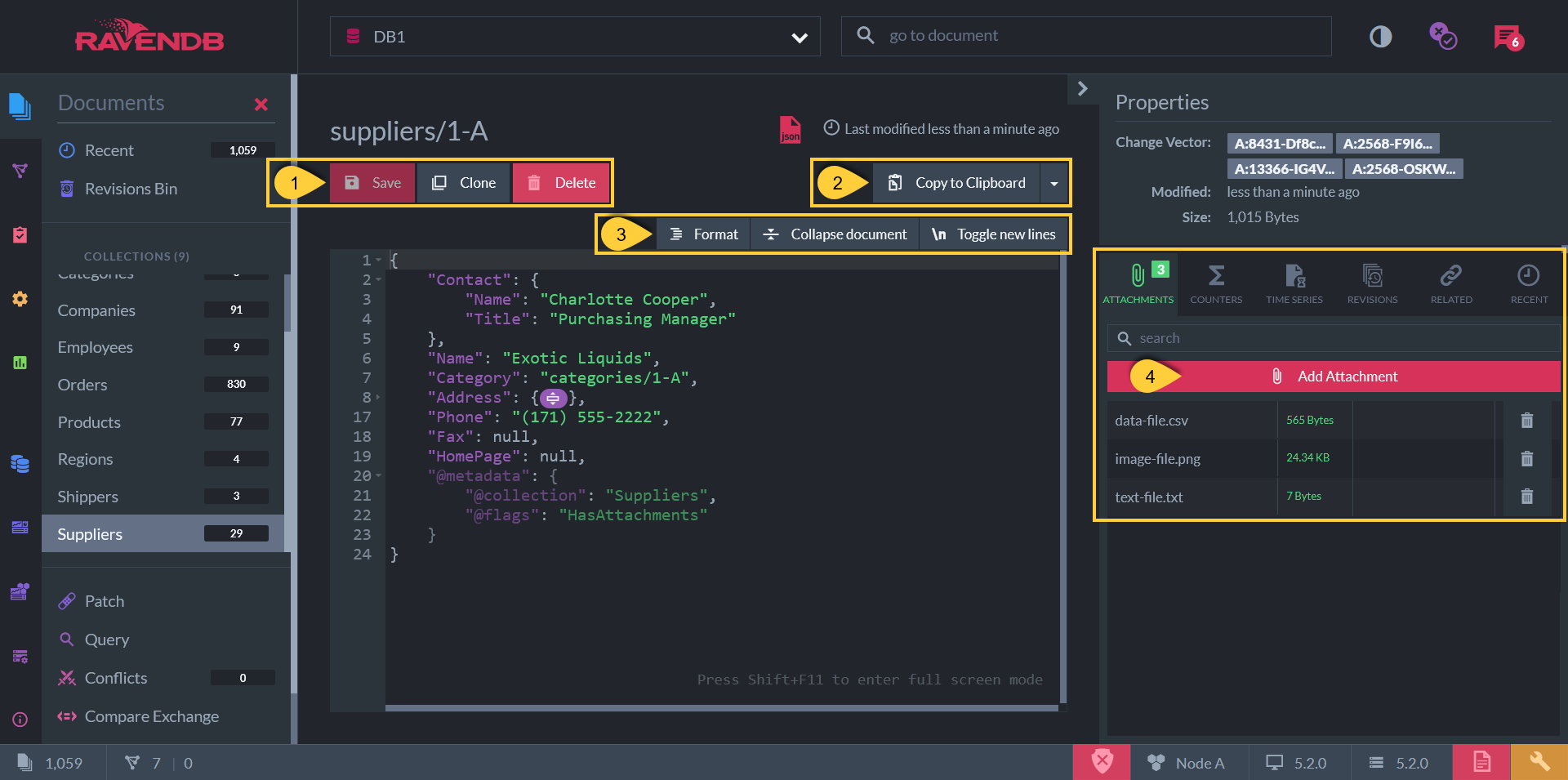The image size is (1568, 780).
Task: Close the Documents panel with the X
Action: [261, 105]
